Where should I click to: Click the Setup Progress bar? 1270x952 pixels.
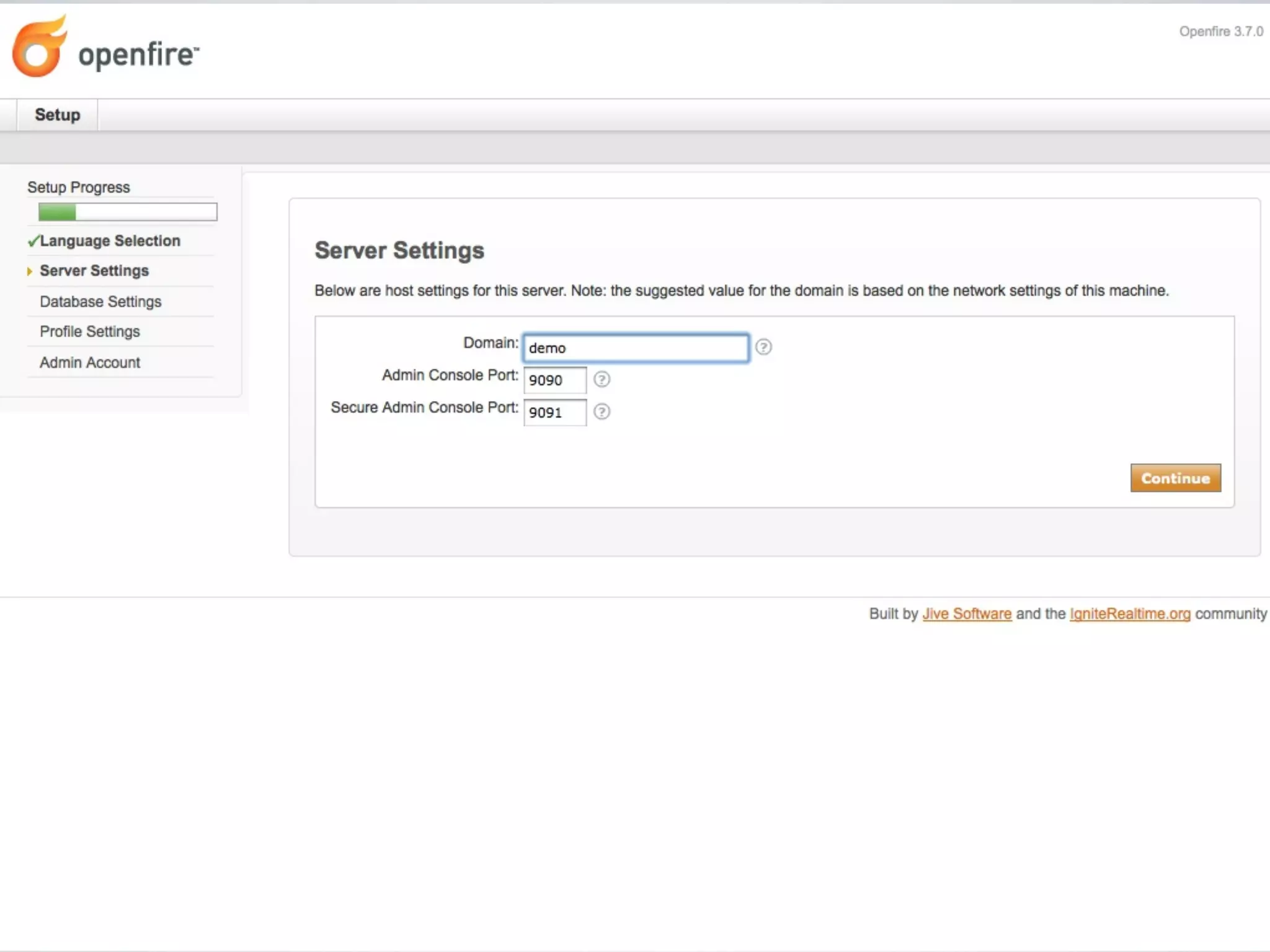[128, 212]
